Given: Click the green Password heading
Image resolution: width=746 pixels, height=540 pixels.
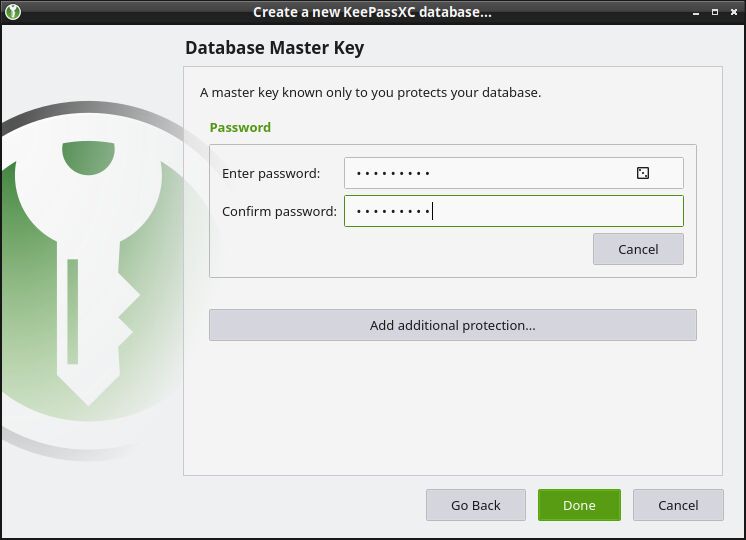Looking at the screenshot, I should pyautogui.click(x=240, y=128).
